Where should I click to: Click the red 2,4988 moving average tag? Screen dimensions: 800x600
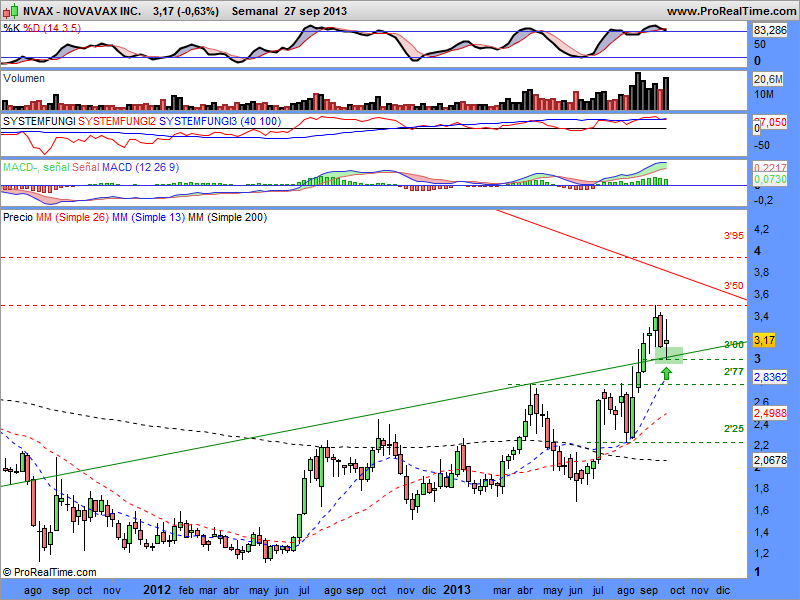(770, 413)
